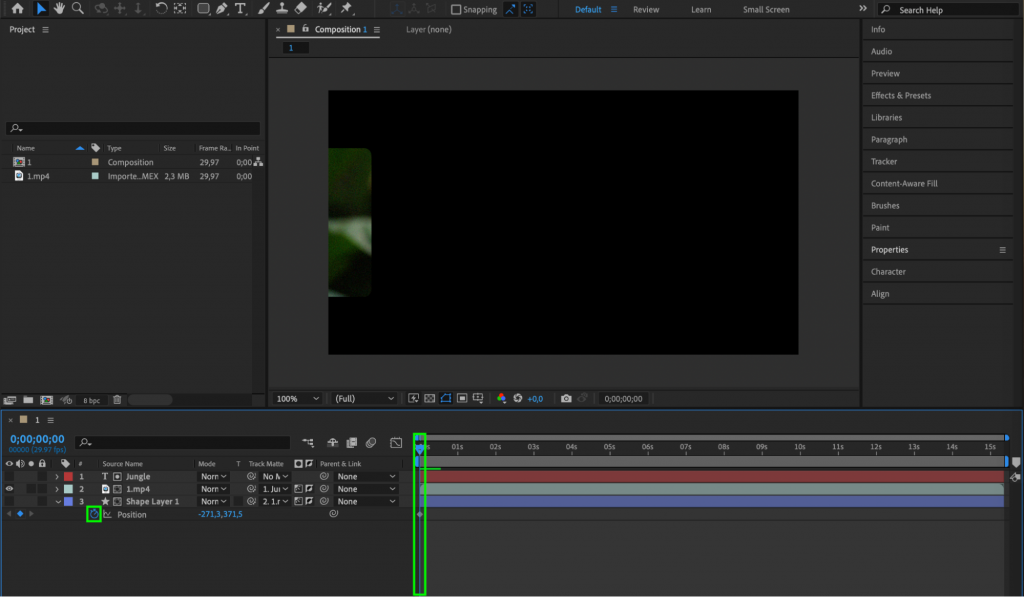This screenshot has height=597, width=1024.
Task: Move the current-time indicator on the timeline
Action: (x=419, y=447)
